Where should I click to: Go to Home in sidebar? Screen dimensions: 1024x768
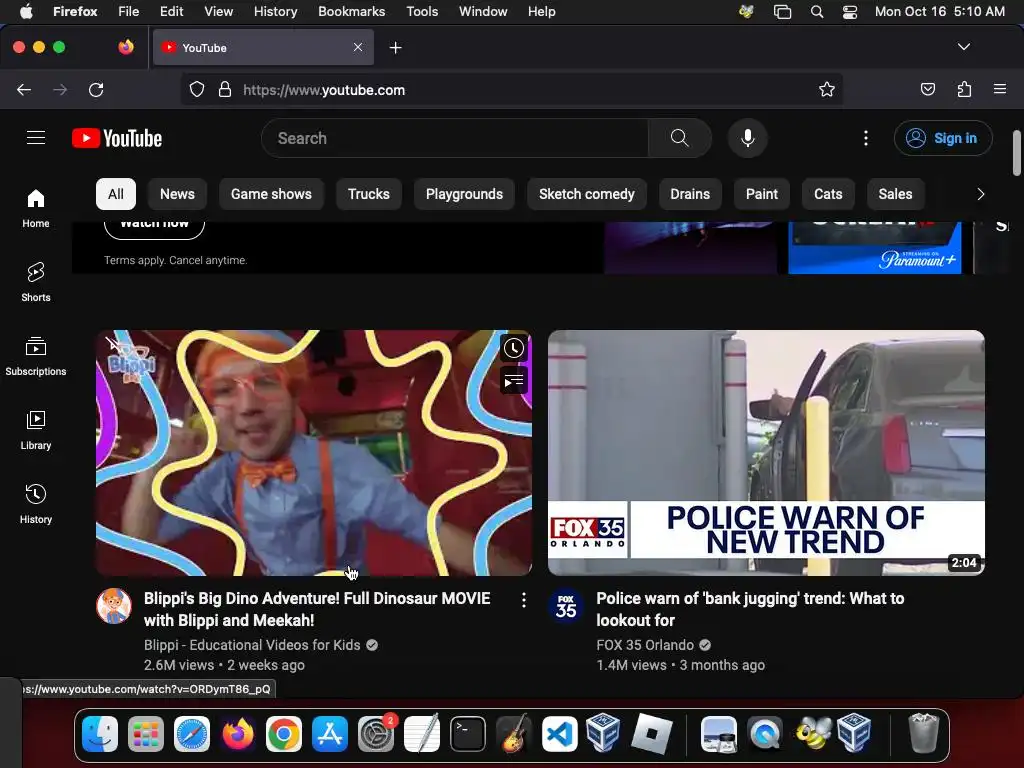36,208
